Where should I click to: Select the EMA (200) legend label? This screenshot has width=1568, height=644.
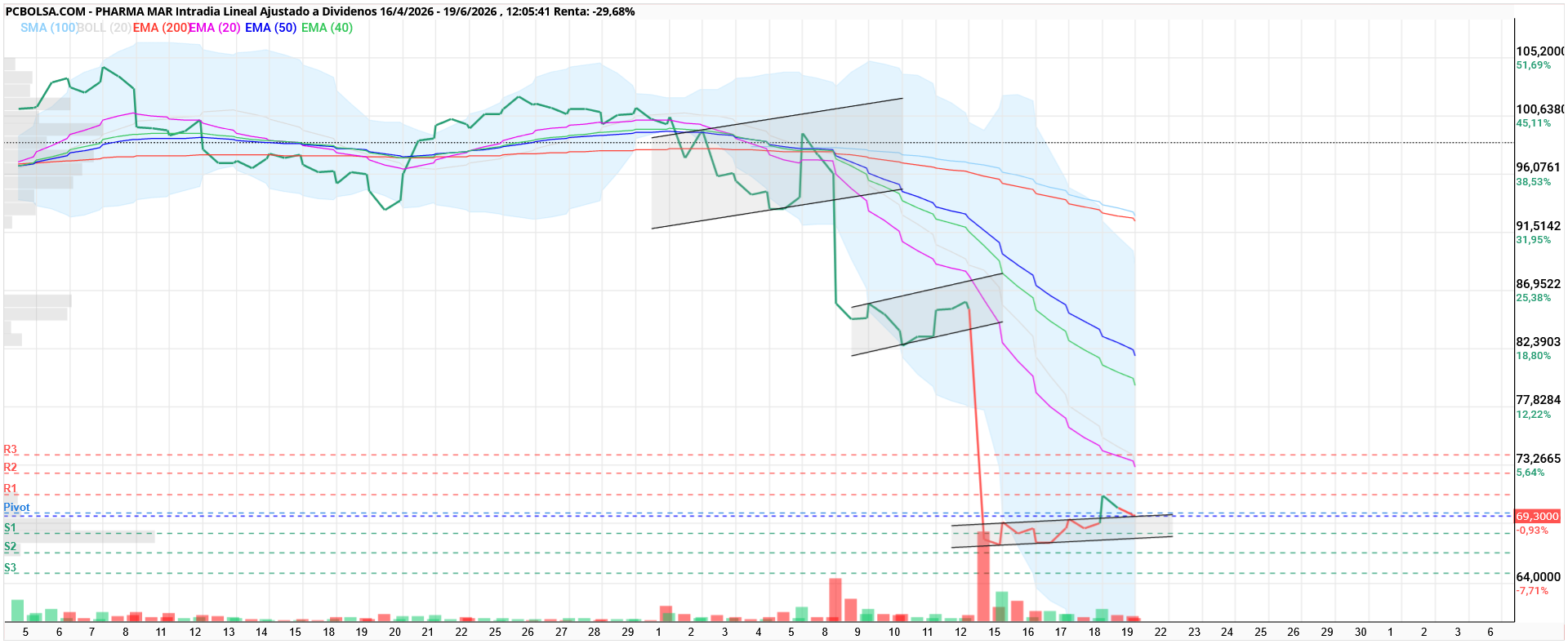(x=161, y=28)
